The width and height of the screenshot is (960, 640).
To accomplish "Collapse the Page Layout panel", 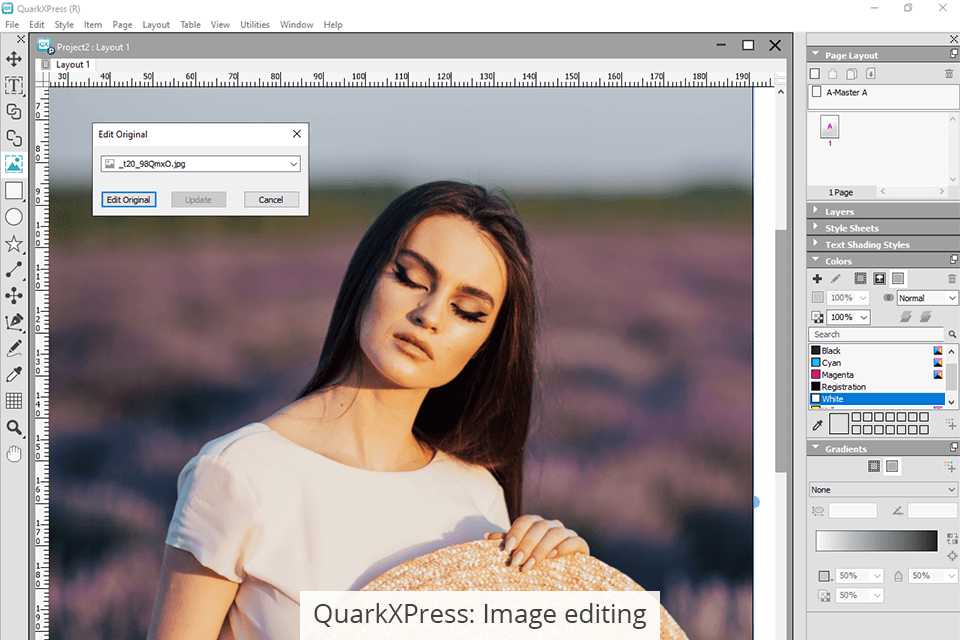I will tap(816, 55).
